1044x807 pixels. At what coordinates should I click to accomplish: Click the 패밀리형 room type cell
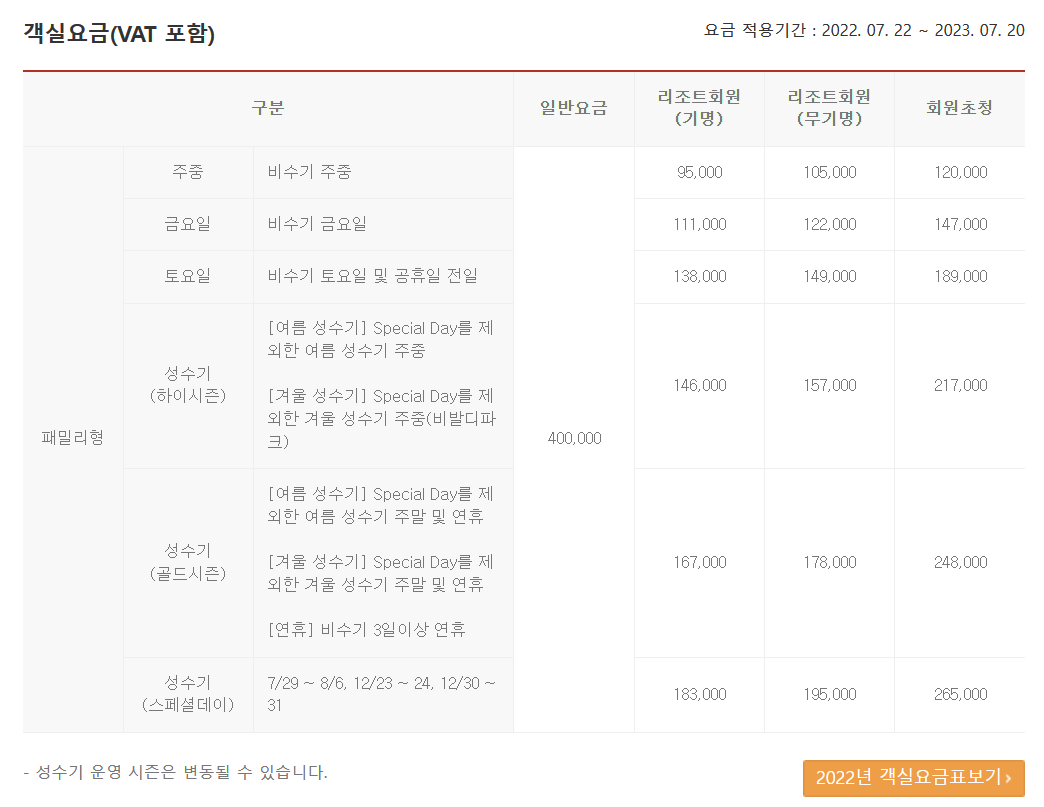[73, 438]
